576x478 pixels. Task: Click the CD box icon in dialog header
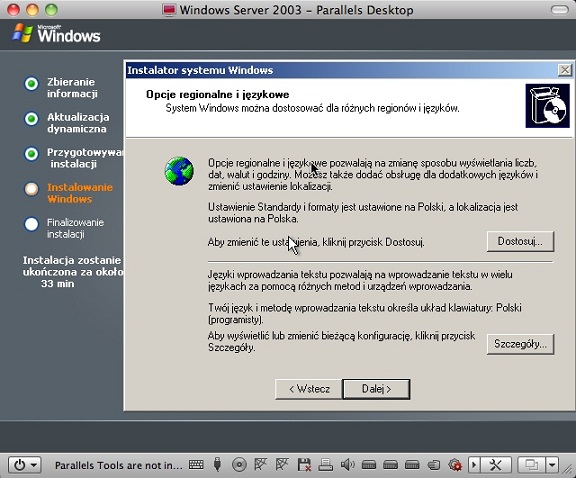(547, 106)
